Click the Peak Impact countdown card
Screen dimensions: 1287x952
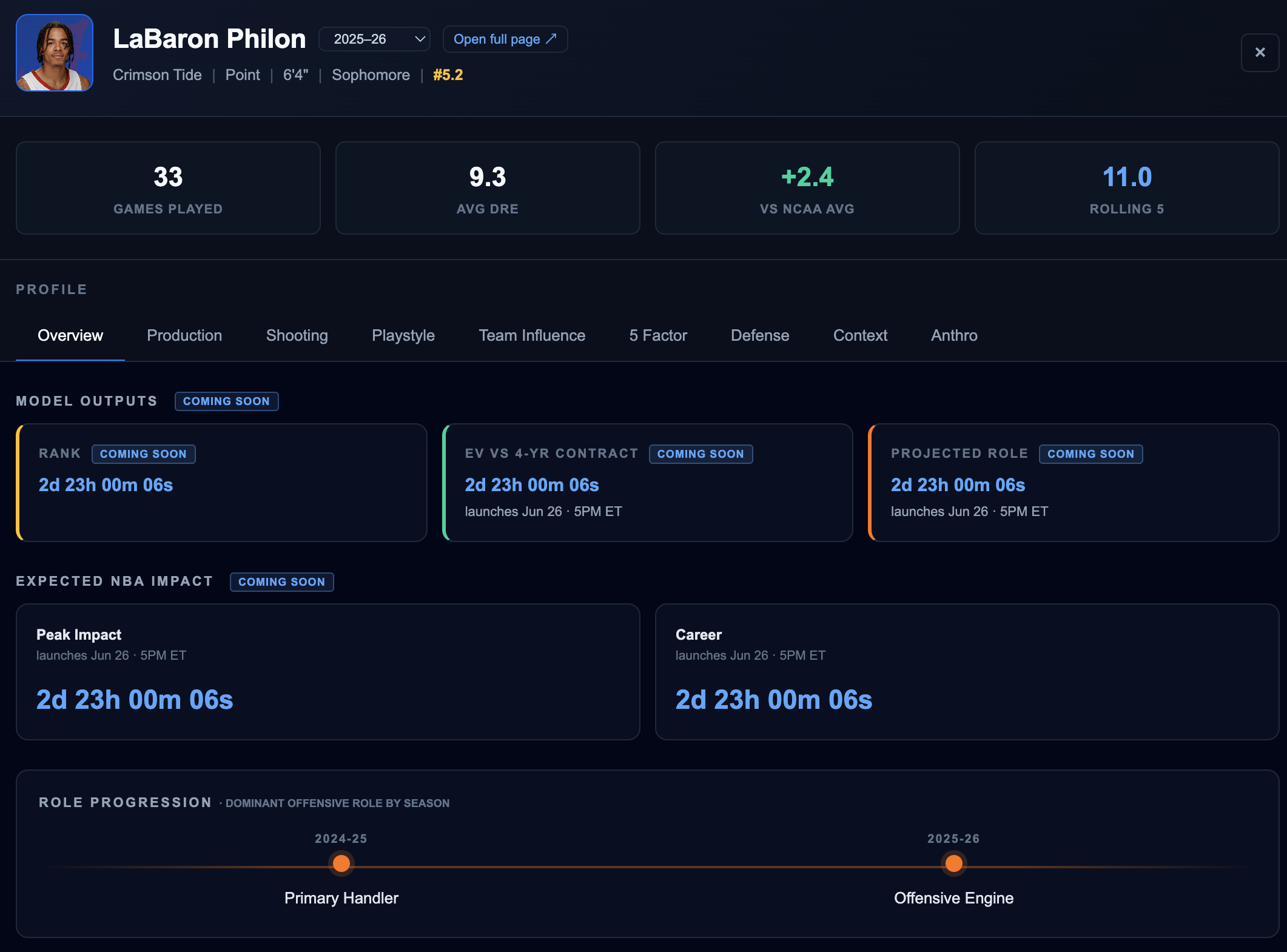328,672
